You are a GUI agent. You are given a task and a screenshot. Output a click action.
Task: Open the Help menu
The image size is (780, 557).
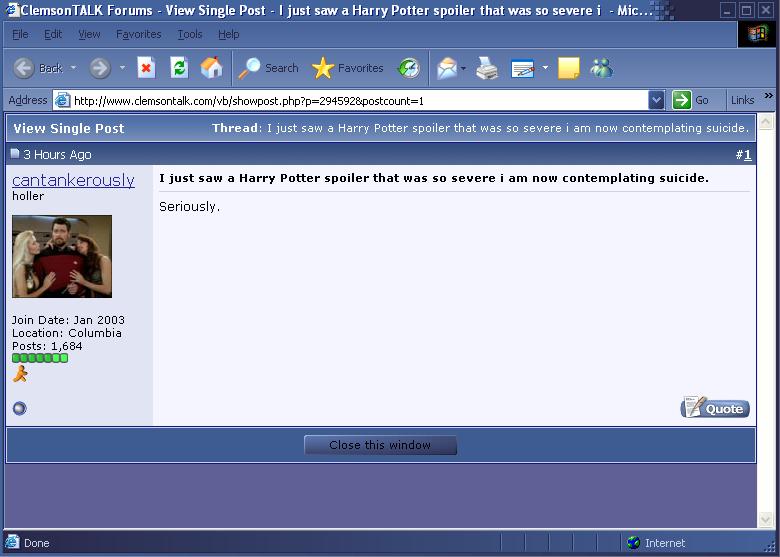click(x=229, y=34)
